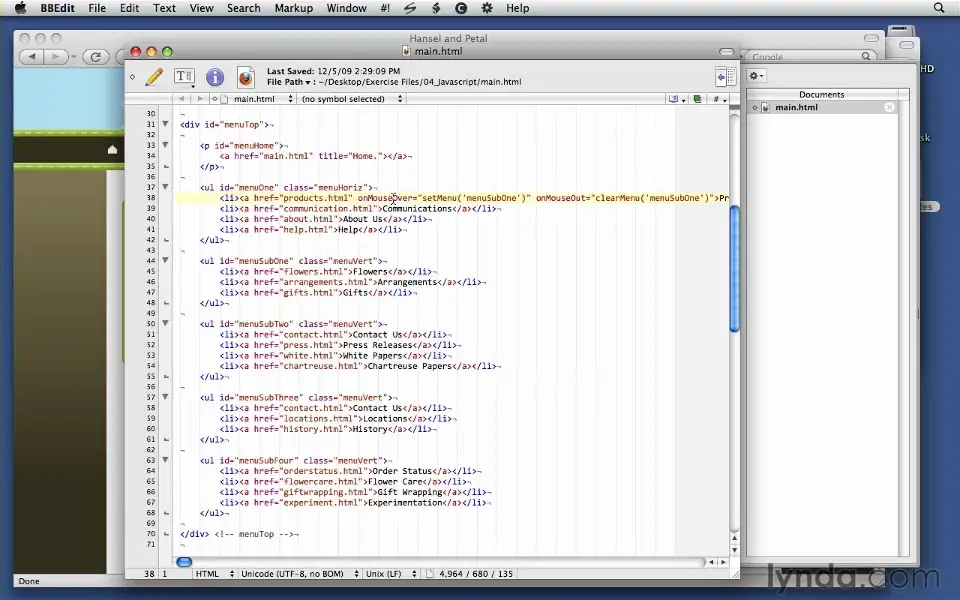Collapse the fold triangle at line 37

[165, 187]
